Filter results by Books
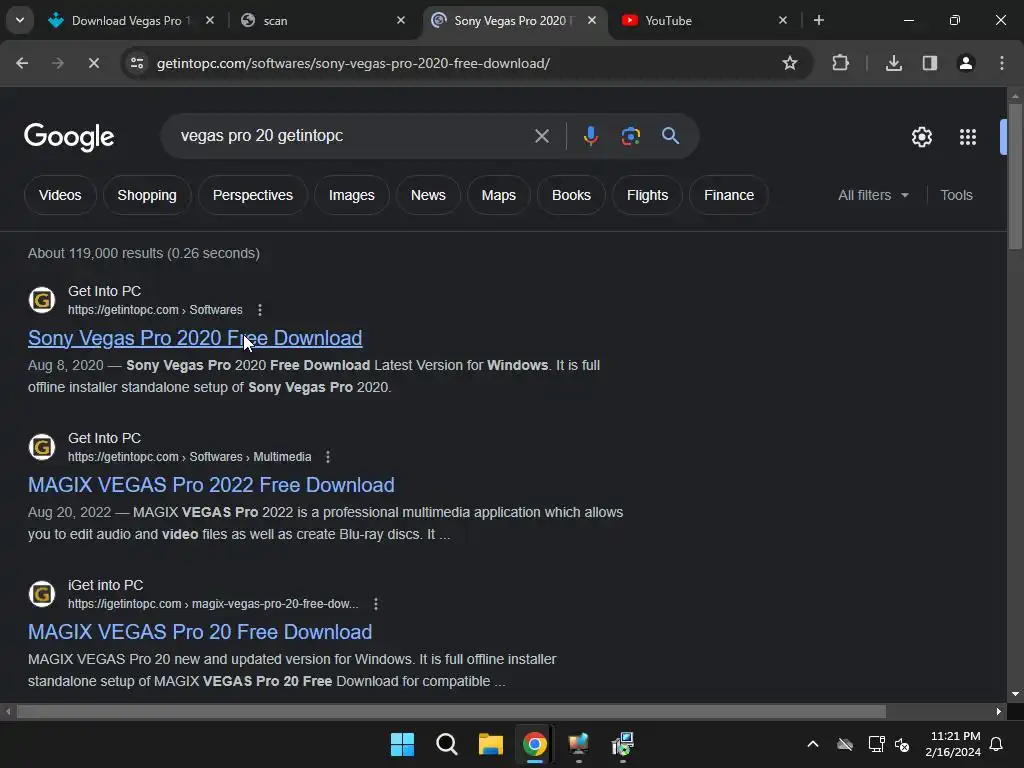 tap(571, 195)
